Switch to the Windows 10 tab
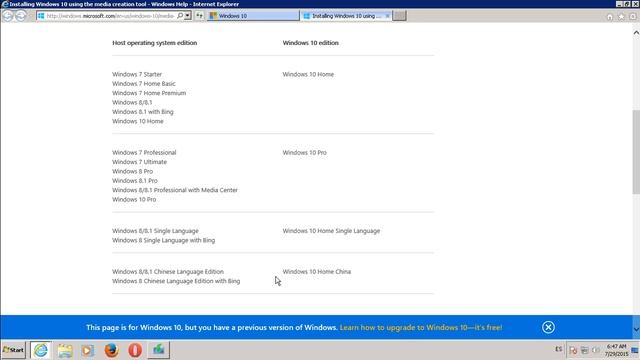 click(253, 16)
